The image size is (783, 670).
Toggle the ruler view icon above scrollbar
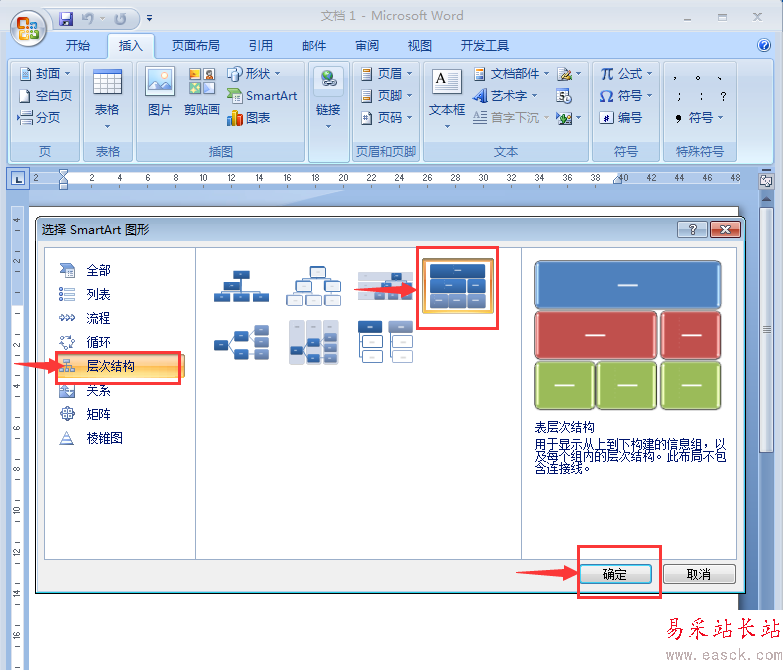[x=766, y=181]
